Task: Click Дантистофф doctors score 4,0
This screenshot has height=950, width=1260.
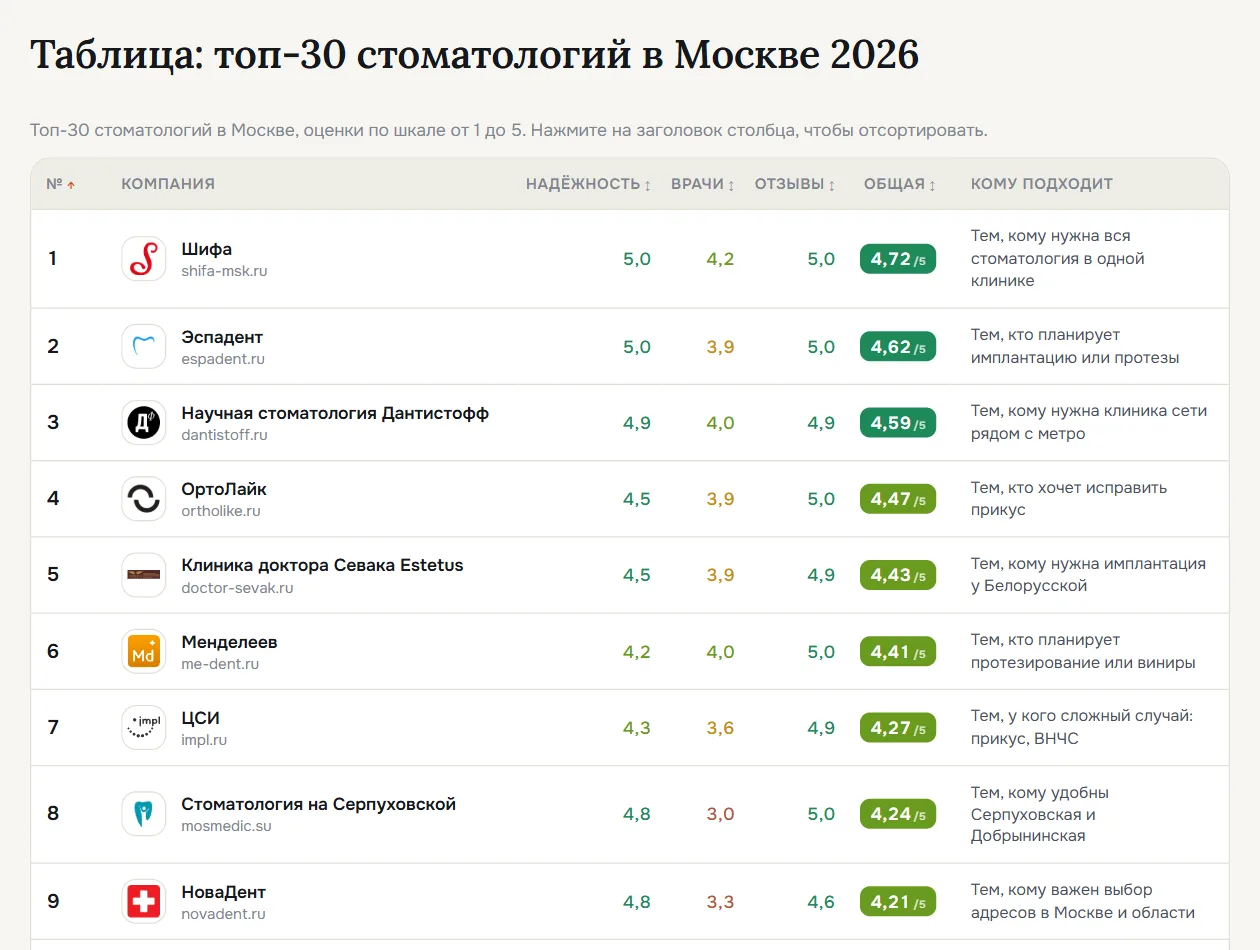Action: tap(720, 423)
